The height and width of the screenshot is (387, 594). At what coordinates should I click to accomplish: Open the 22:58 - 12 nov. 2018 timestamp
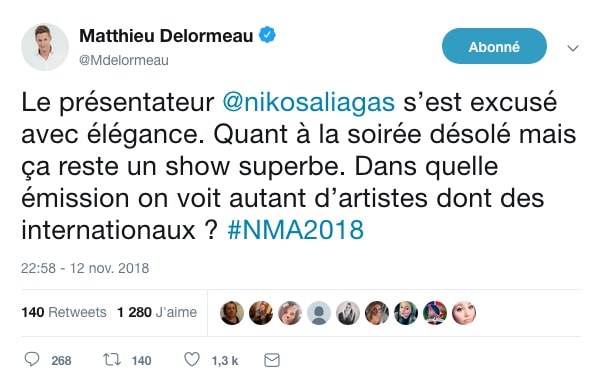(x=85, y=268)
